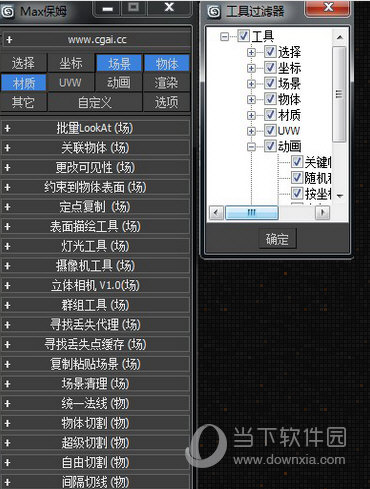The image size is (370, 489).
Task: Collapse the 动画 tree node
Action: click(x=252, y=147)
